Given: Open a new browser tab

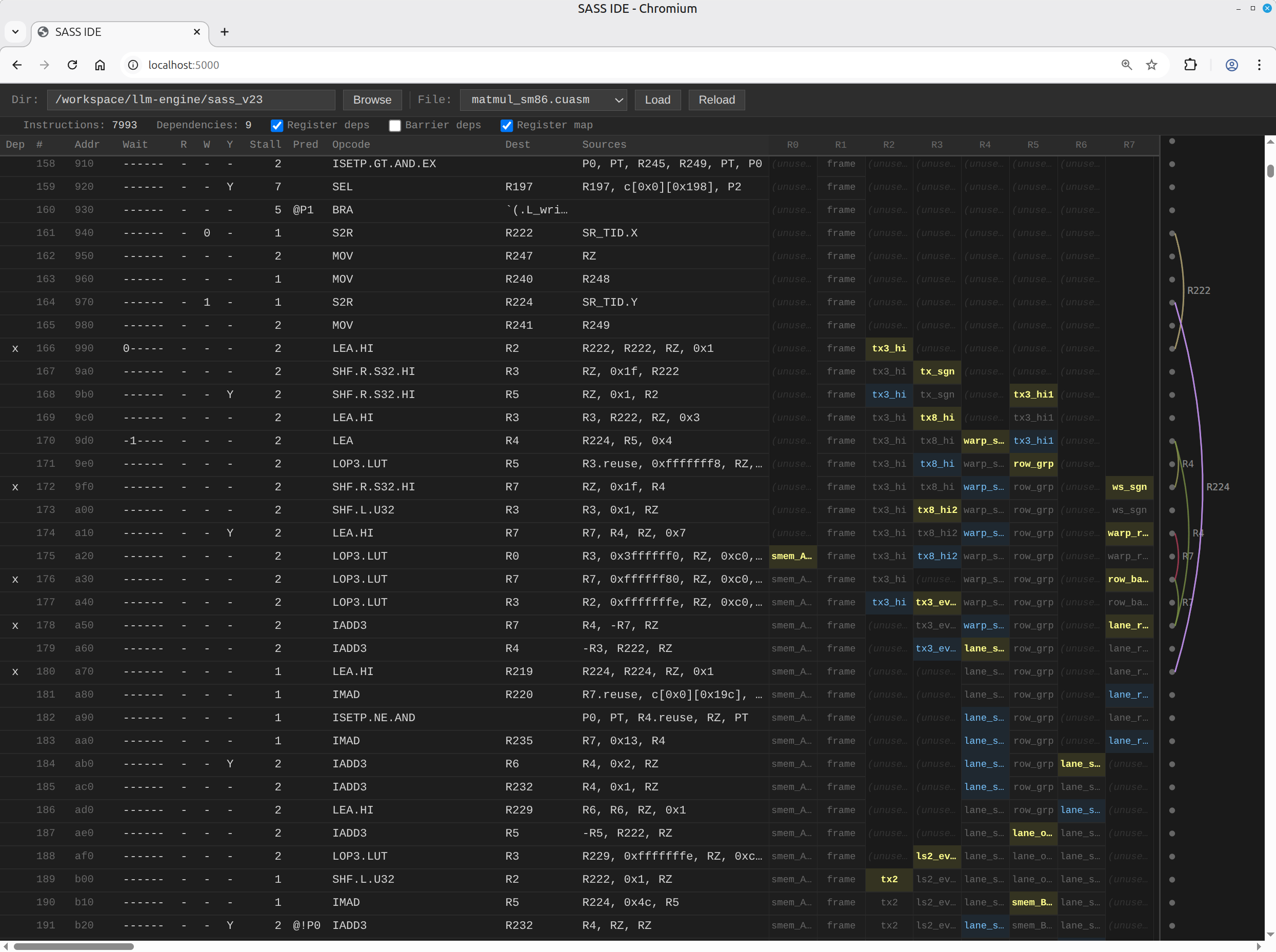Looking at the screenshot, I should (x=225, y=32).
